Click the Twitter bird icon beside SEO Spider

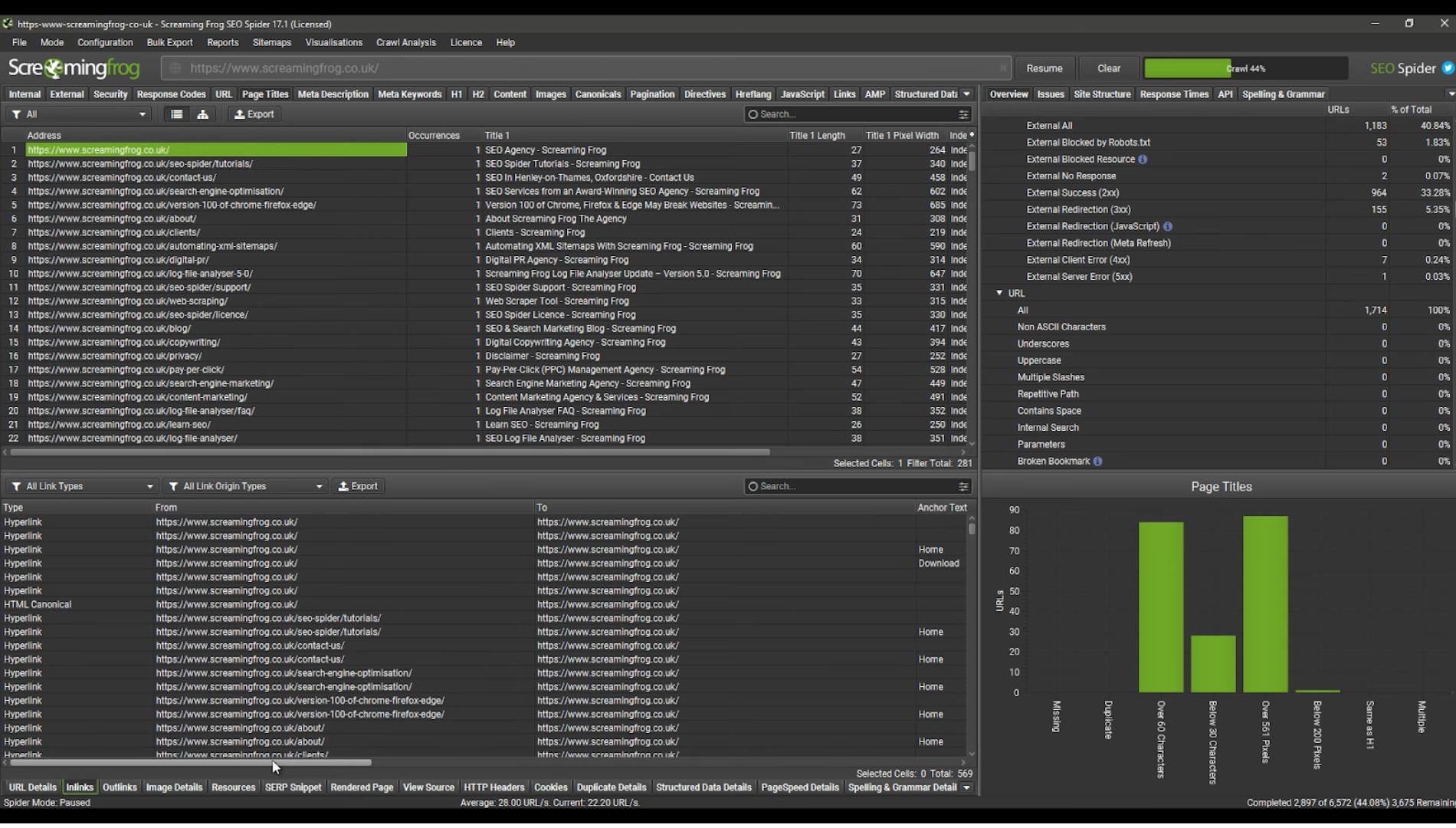click(1447, 68)
